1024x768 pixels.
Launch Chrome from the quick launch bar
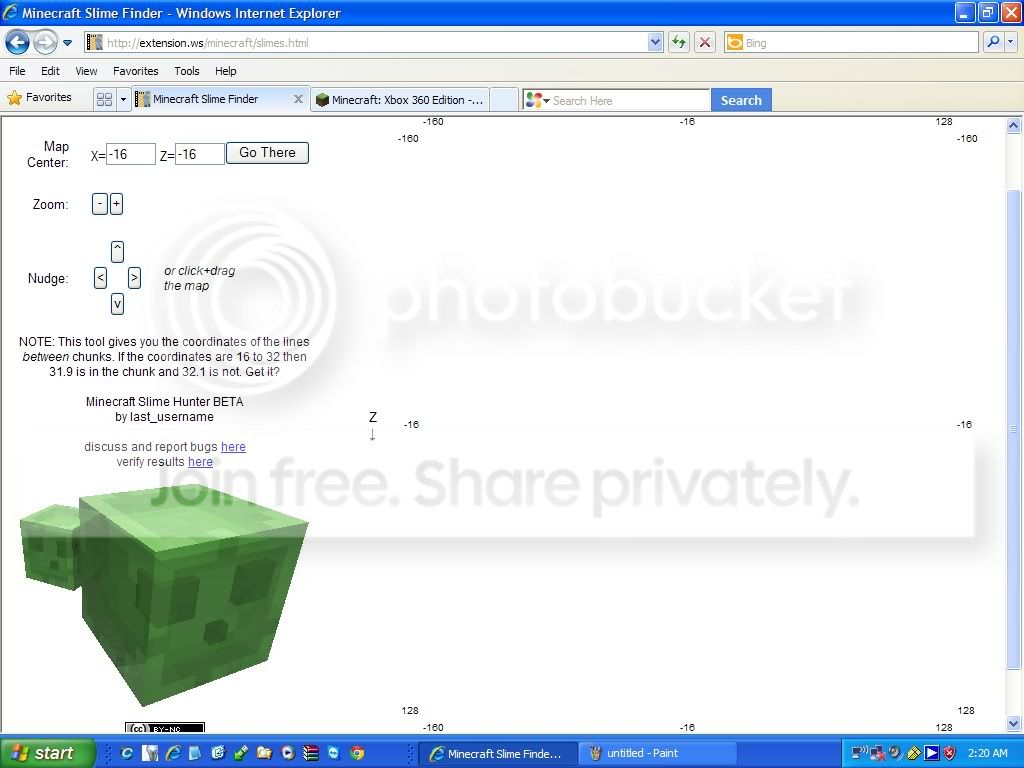pos(357,753)
